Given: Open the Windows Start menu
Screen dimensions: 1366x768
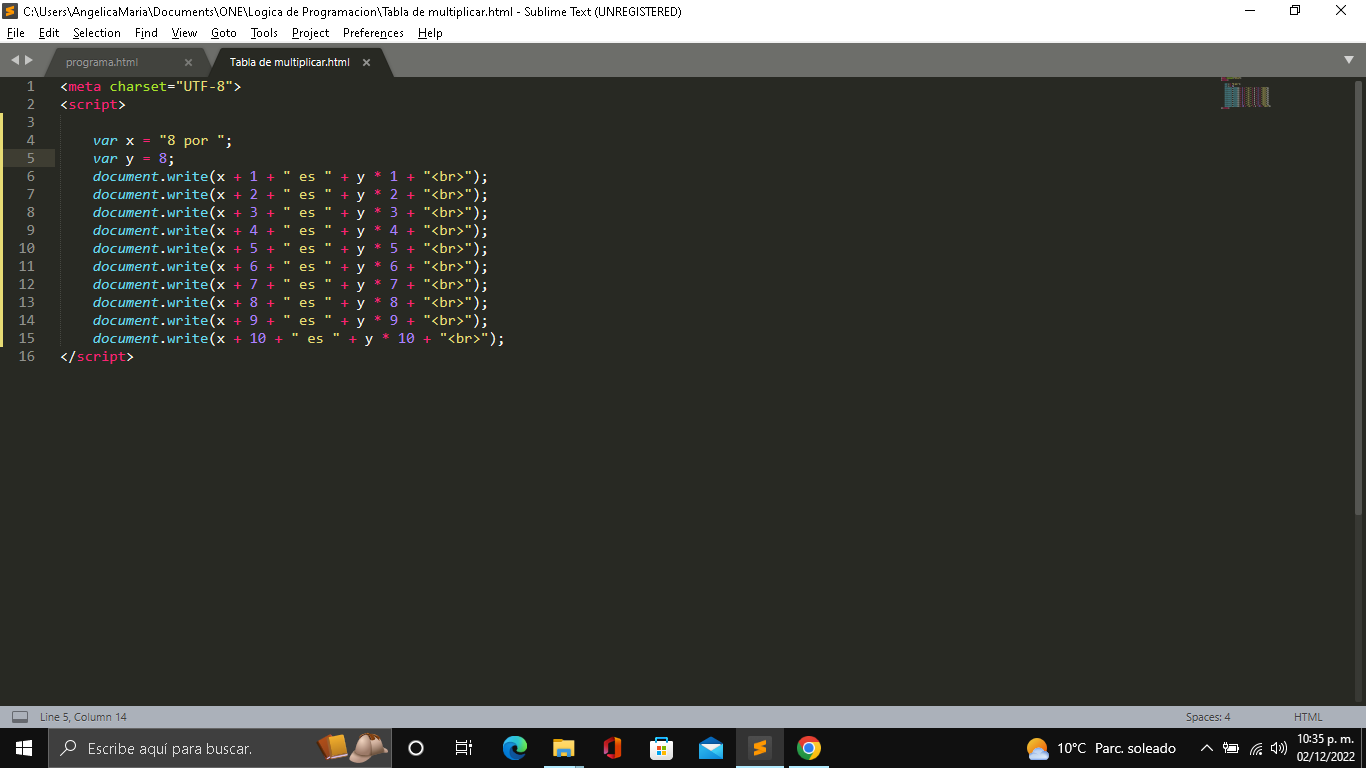Looking at the screenshot, I should [x=24, y=748].
